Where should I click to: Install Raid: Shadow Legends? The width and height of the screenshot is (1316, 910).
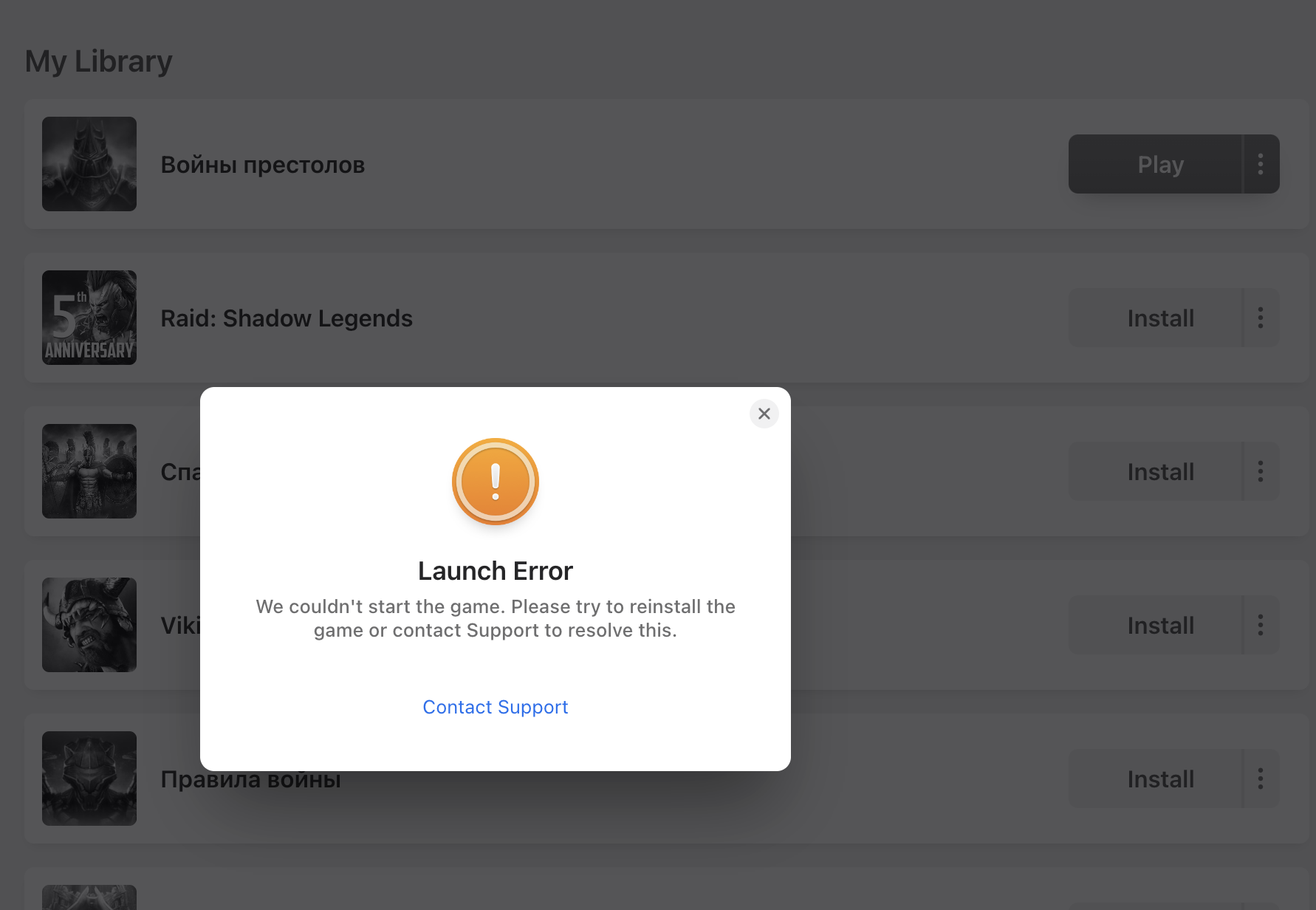(1155, 318)
